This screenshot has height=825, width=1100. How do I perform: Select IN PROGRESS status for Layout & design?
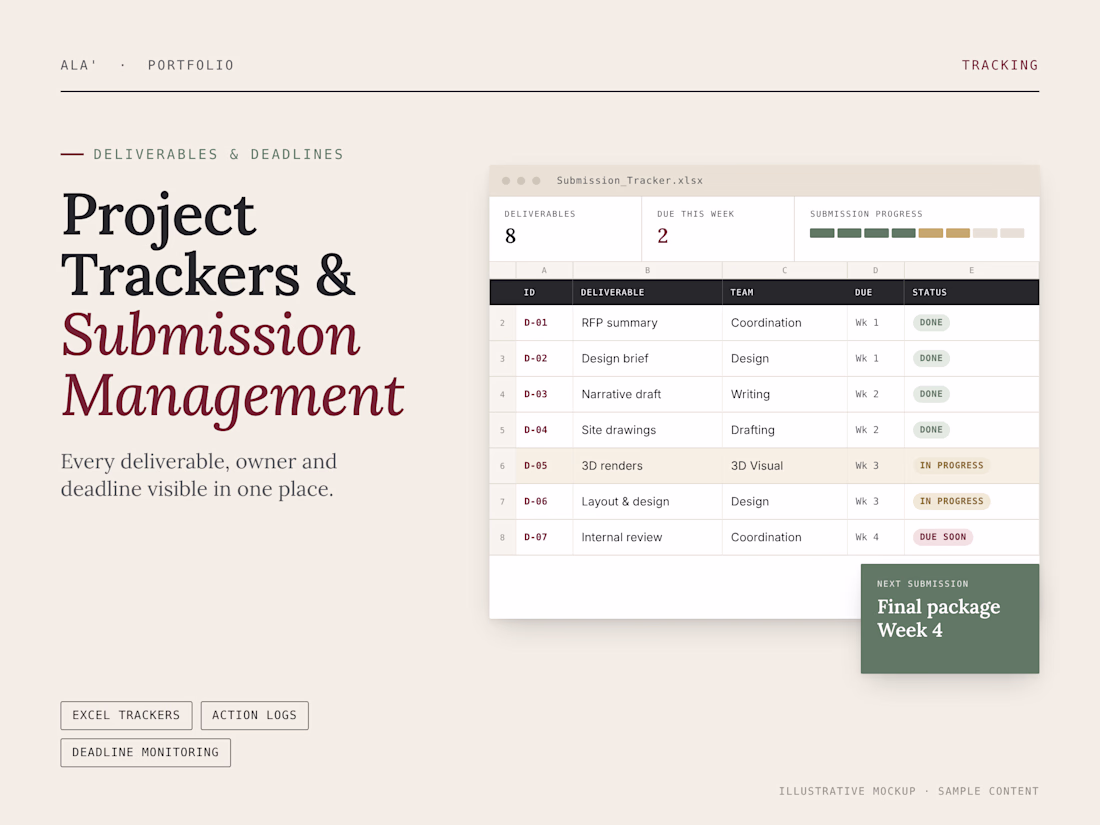(951, 502)
